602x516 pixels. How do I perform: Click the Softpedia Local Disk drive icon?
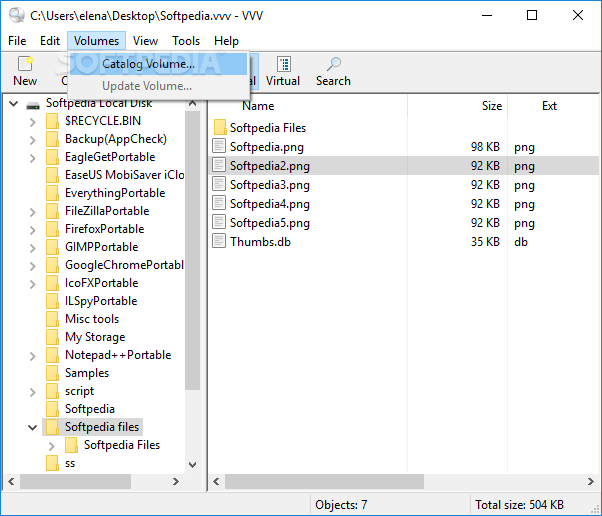[33, 105]
